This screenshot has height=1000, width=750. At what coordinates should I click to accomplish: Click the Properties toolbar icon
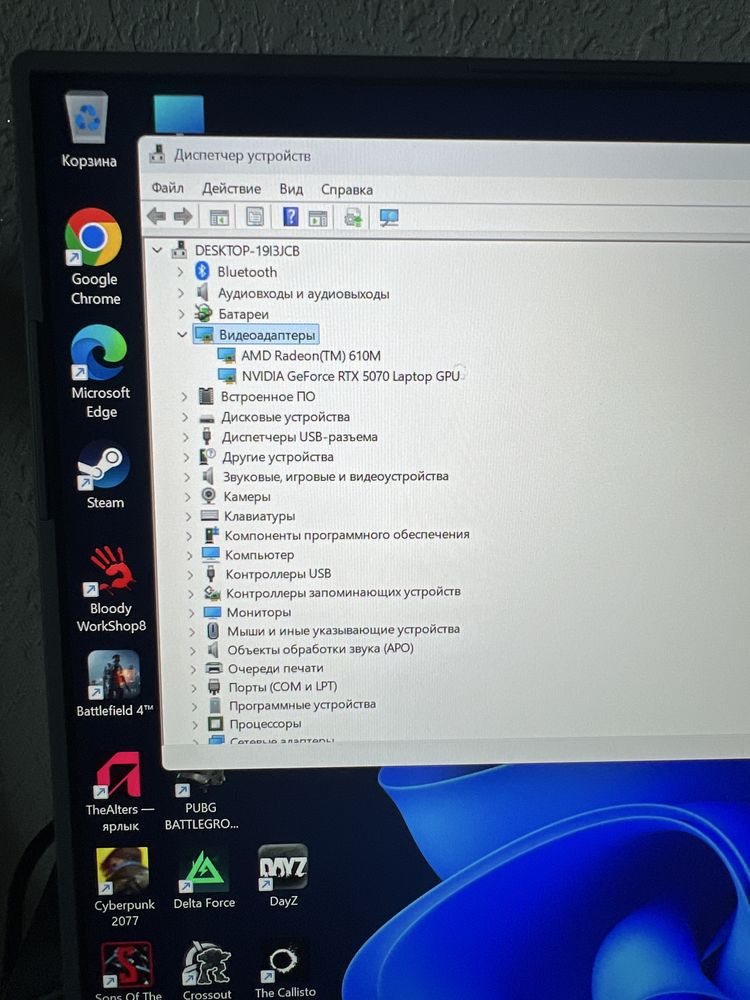pos(255,217)
